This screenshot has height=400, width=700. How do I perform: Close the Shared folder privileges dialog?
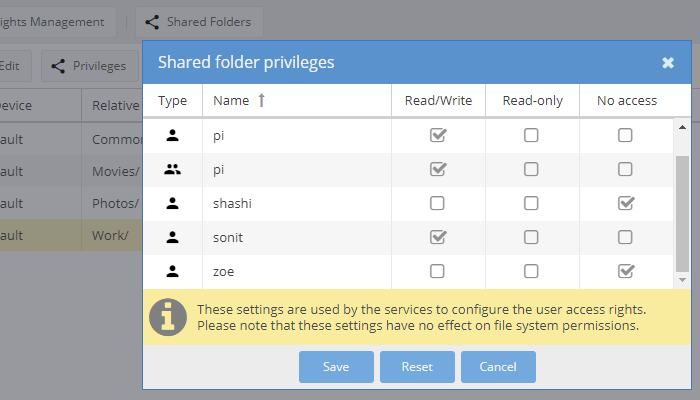668,63
